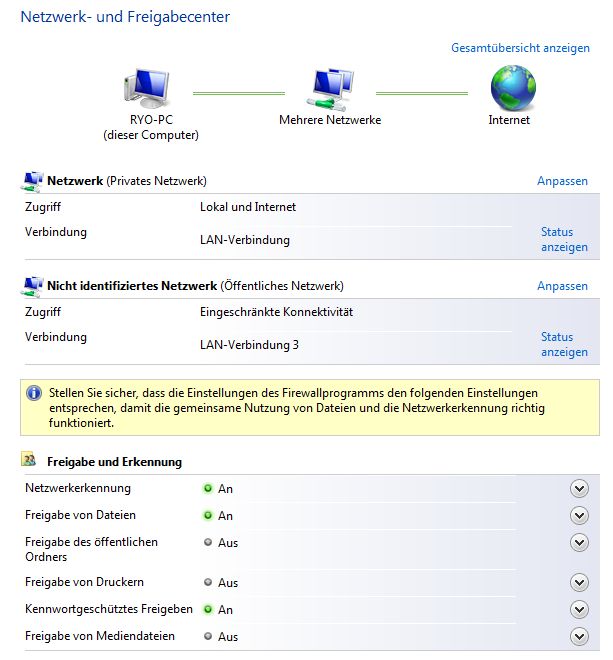This screenshot has width=613, height=660.
Task: Open Gesamtübersicht anzeigen link
Action: [x=520, y=48]
